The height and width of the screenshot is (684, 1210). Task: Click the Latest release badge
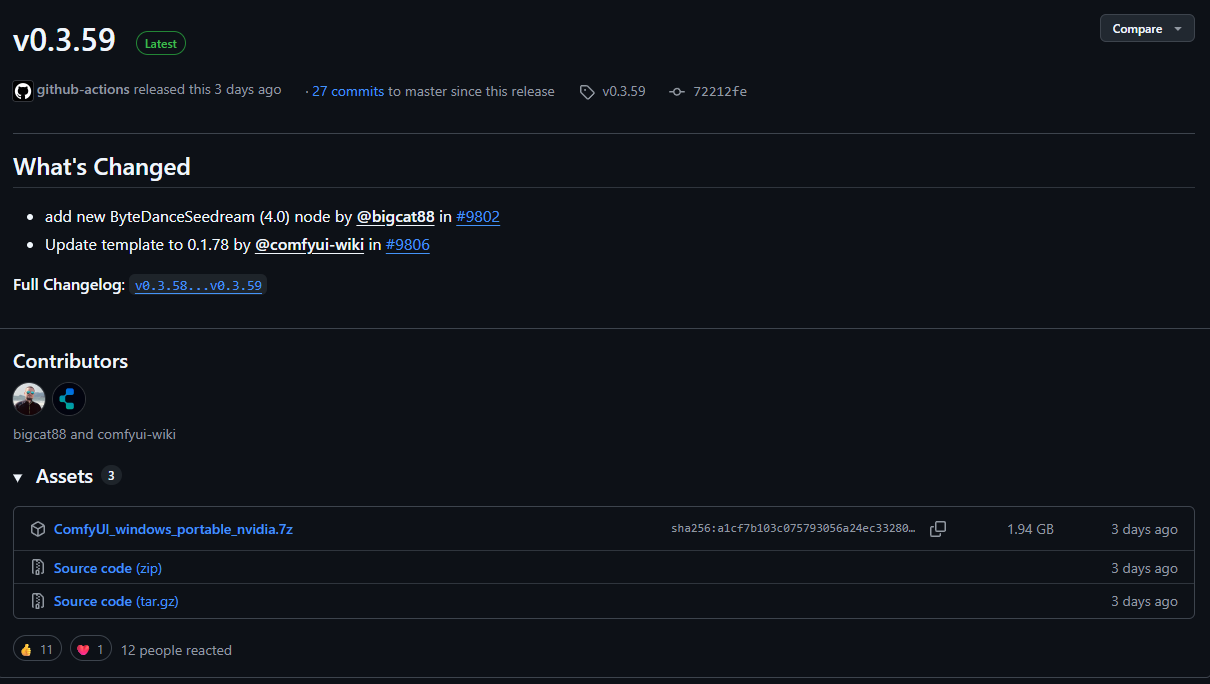point(161,43)
